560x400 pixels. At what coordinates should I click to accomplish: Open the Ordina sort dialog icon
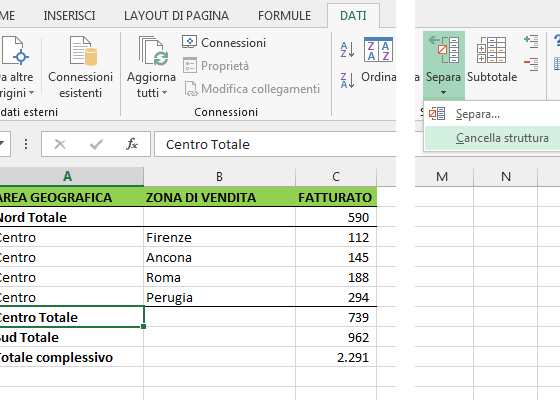378,49
